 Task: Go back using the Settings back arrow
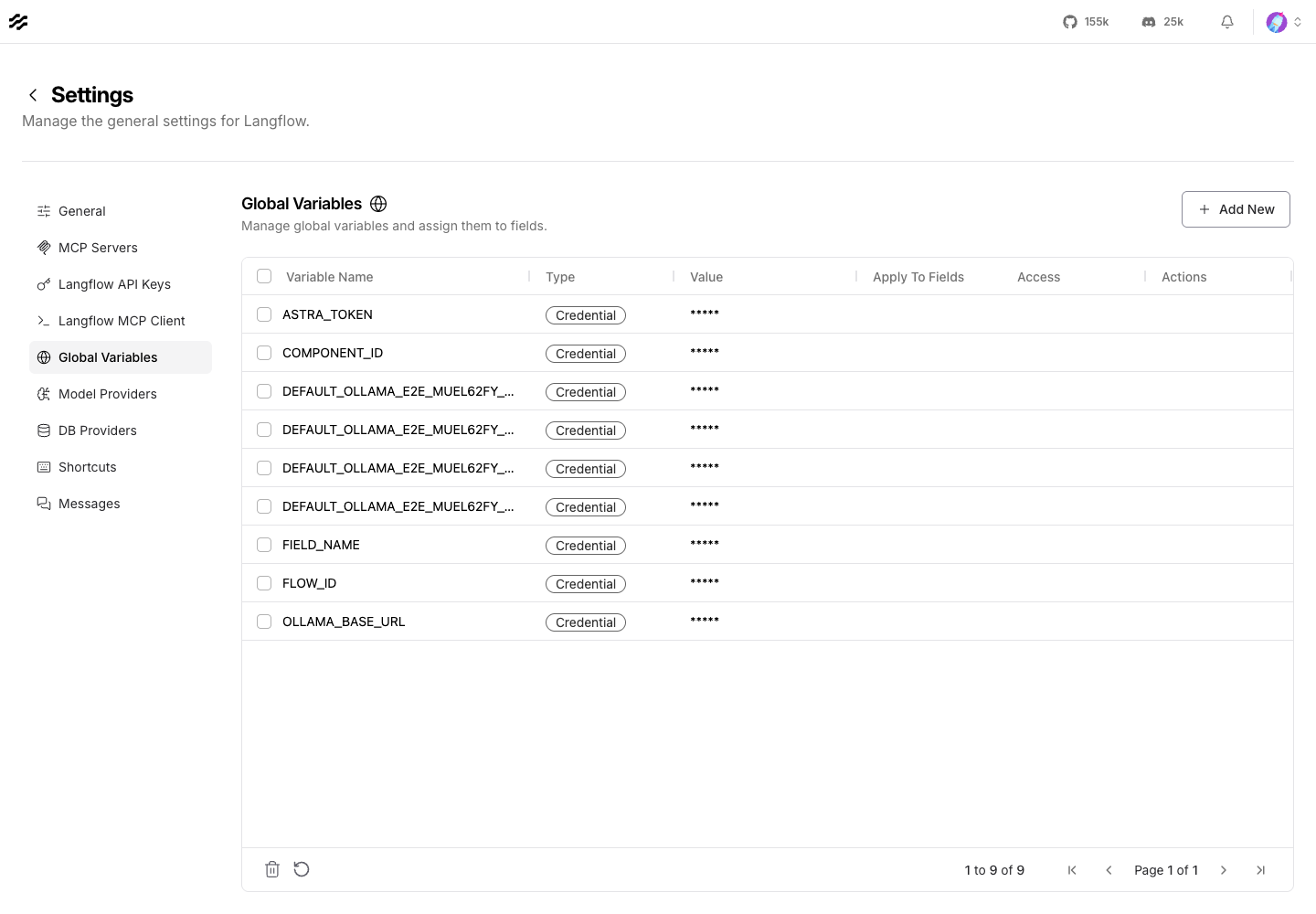pyautogui.click(x=33, y=95)
